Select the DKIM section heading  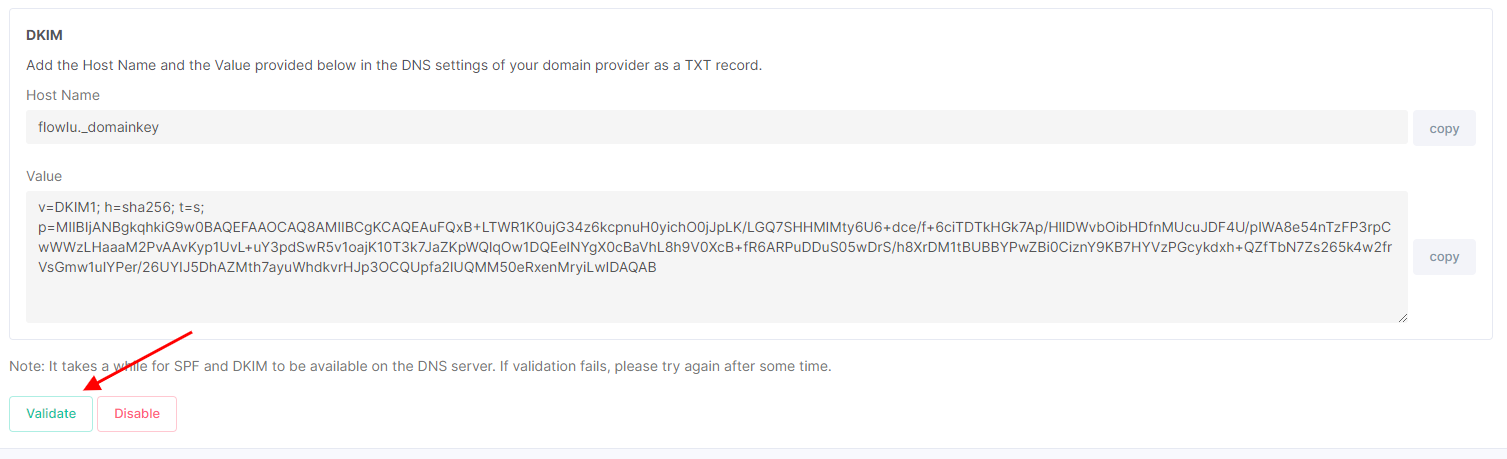point(45,35)
